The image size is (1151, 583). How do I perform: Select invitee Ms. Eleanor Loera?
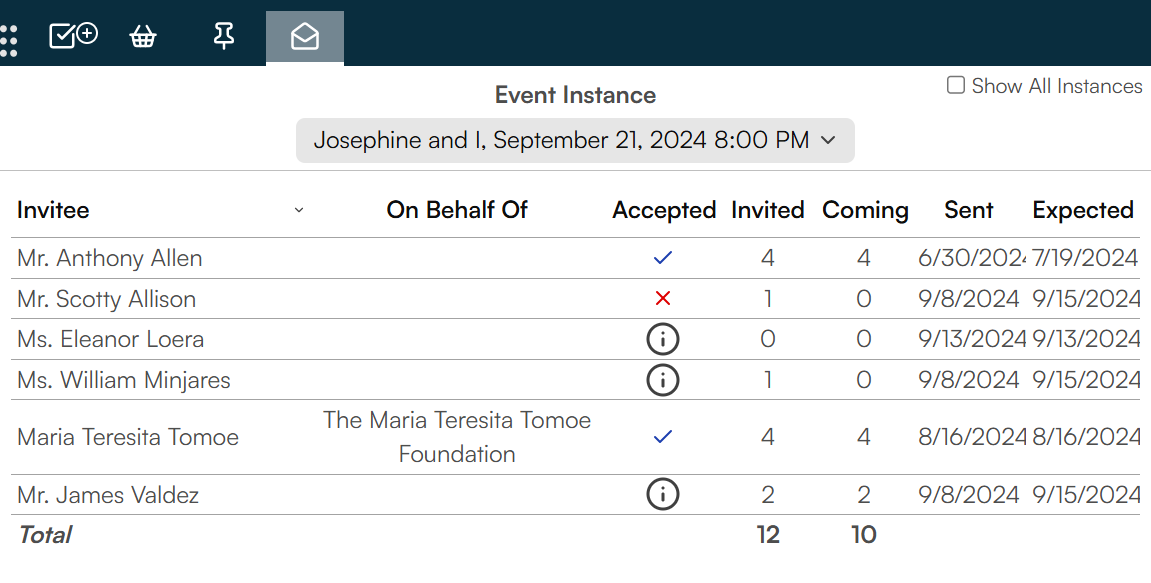110,339
